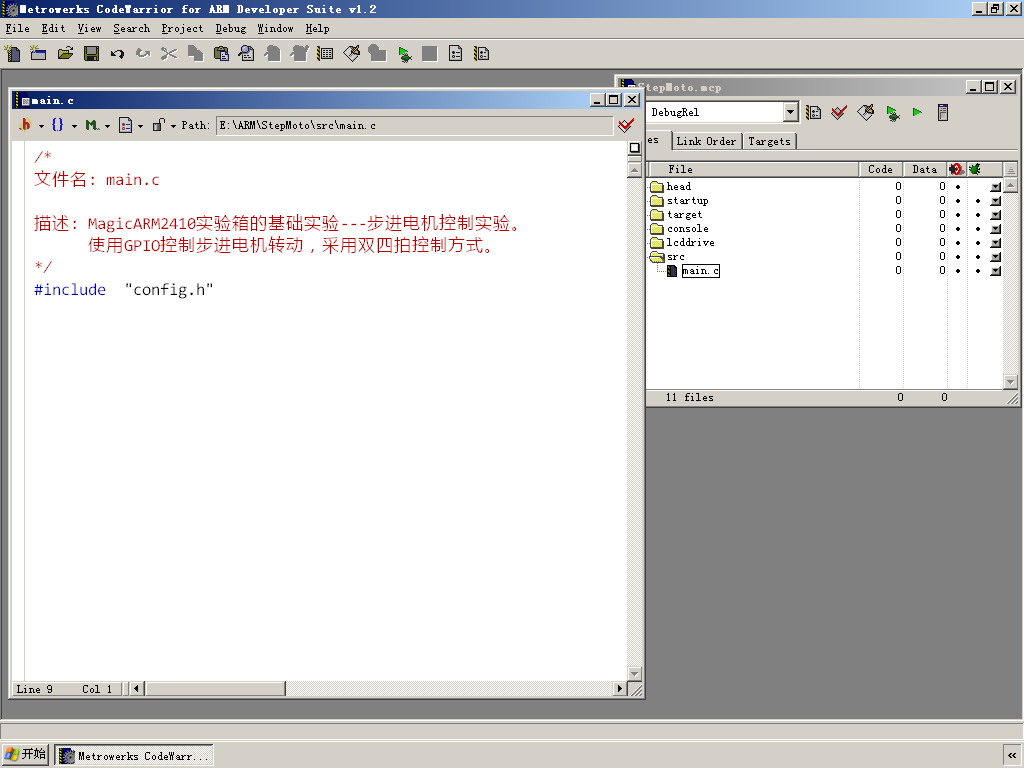The height and width of the screenshot is (768, 1024).
Task: Expand the head folder
Action: click(657, 187)
